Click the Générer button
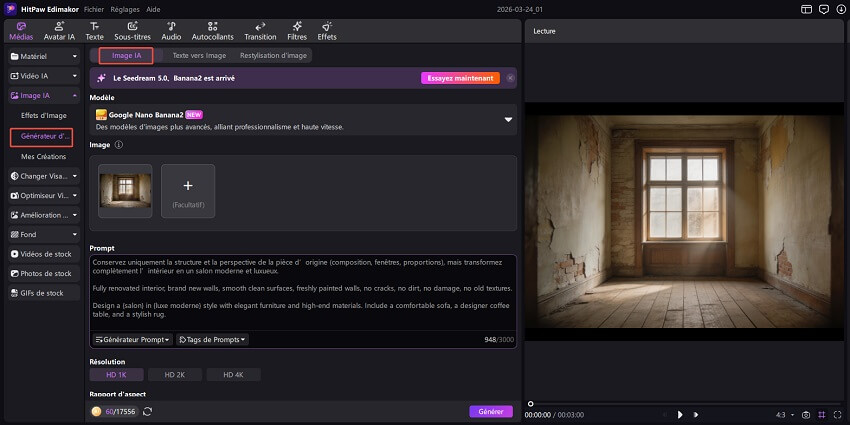The width and height of the screenshot is (850, 425). click(x=490, y=411)
